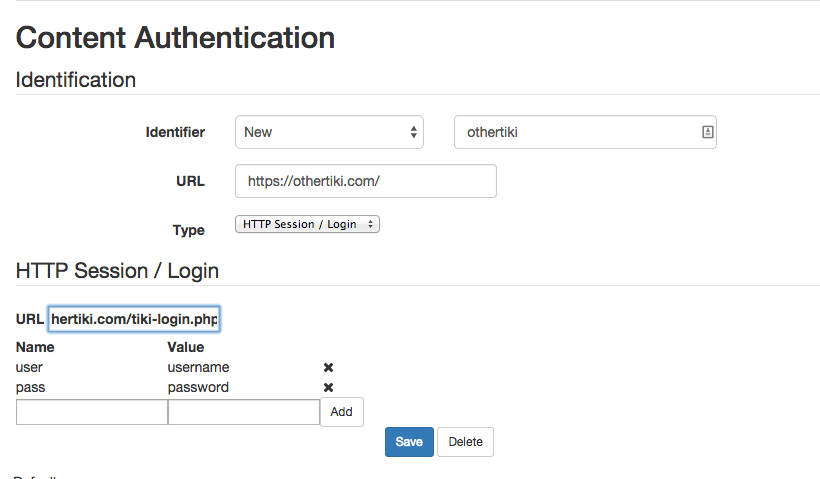The height and width of the screenshot is (479, 820).
Task: Focus the empty Name input field
Action: click(92, 412)
